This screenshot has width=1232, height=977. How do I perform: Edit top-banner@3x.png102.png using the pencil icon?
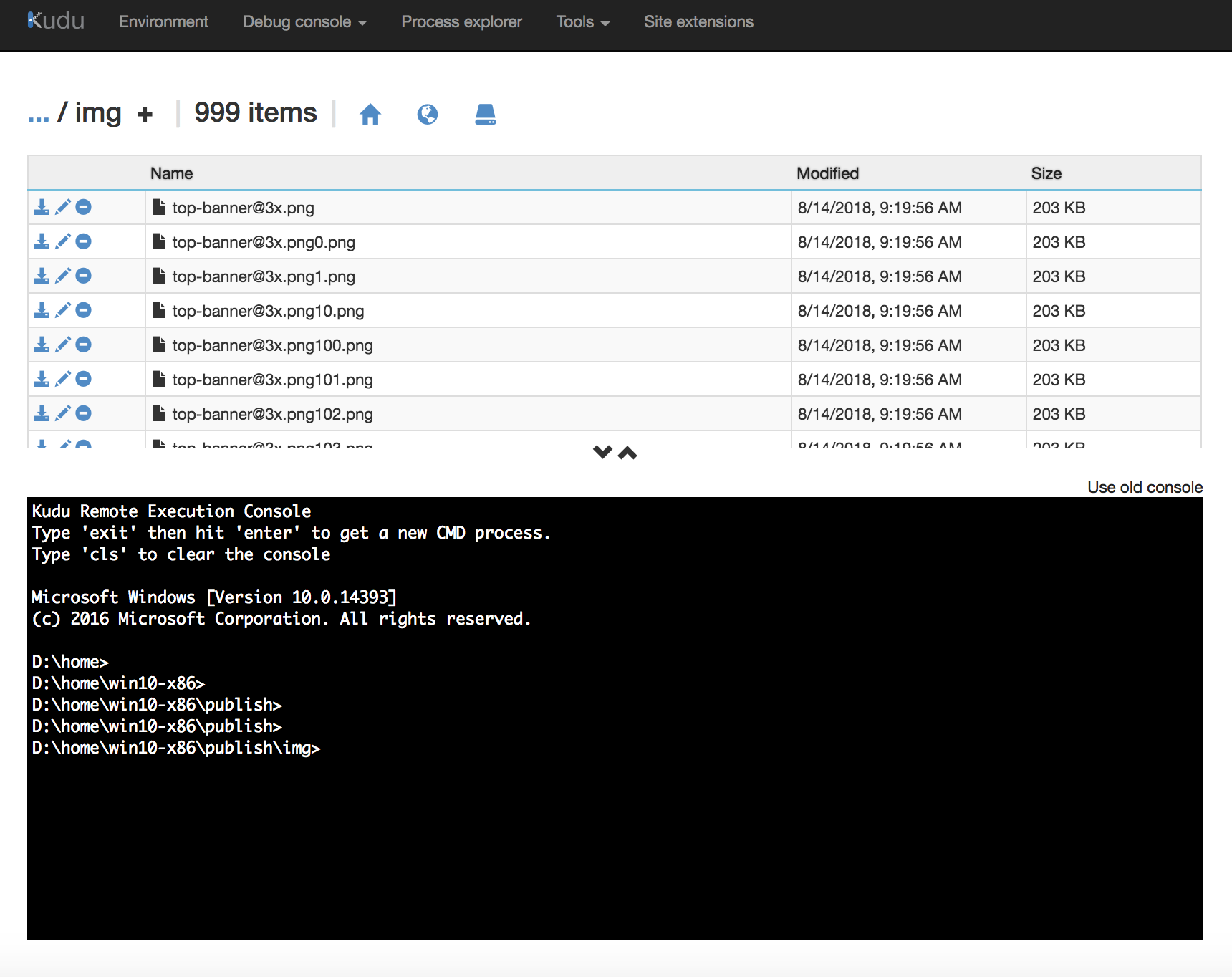62,413
